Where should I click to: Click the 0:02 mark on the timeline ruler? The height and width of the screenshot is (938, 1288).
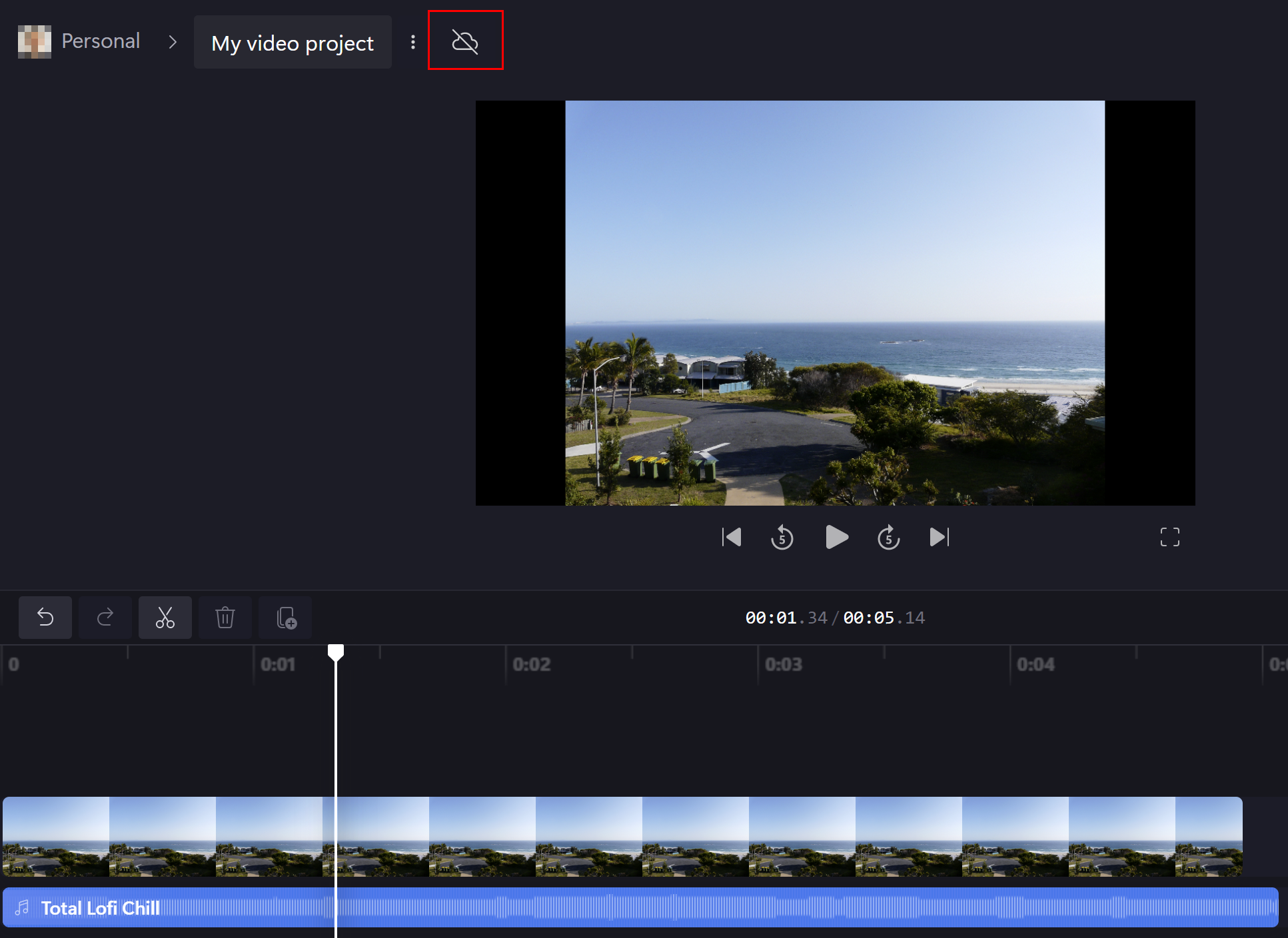coord(532,664)
